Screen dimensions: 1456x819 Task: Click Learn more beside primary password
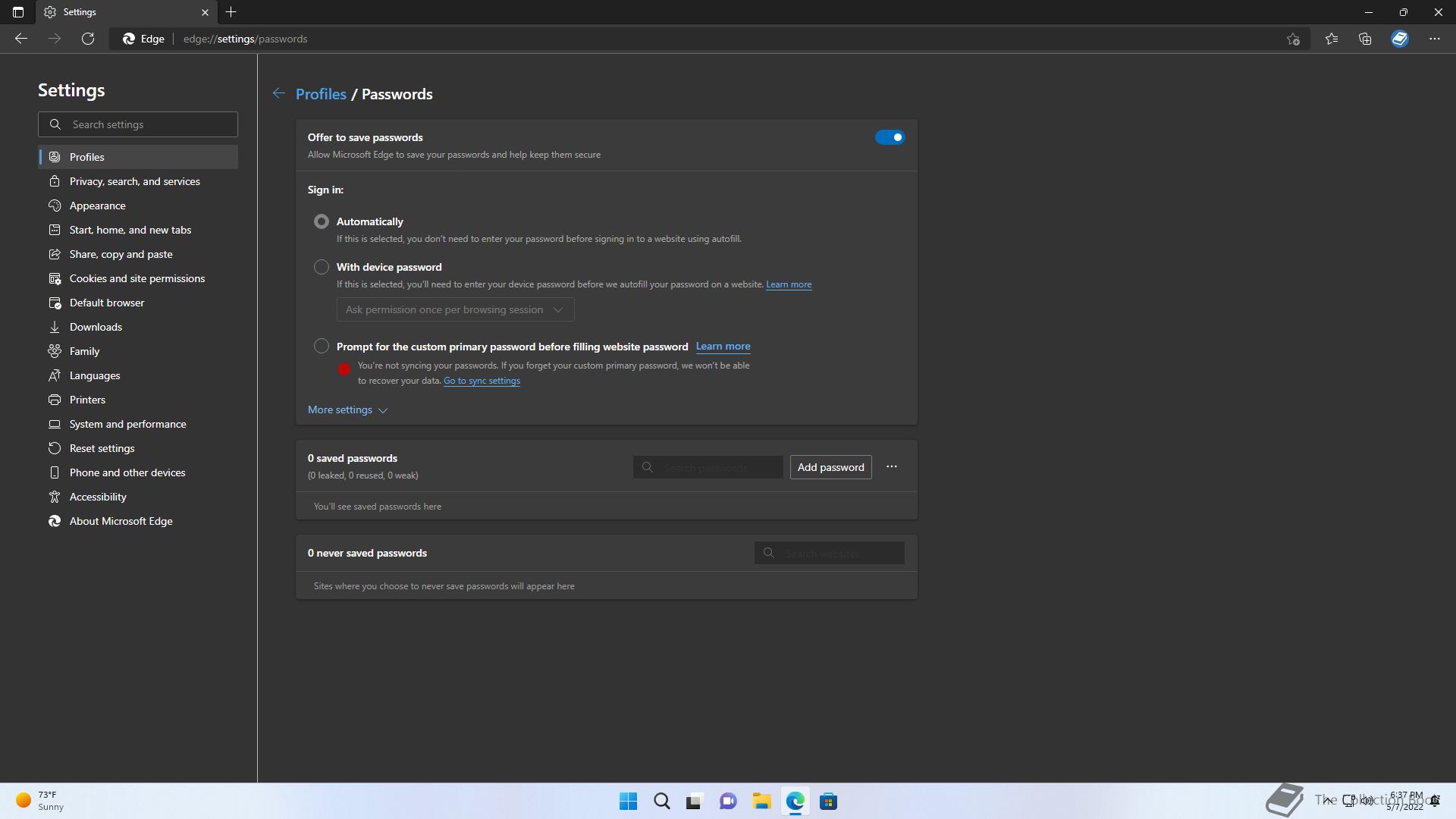(x=723, y=346)
